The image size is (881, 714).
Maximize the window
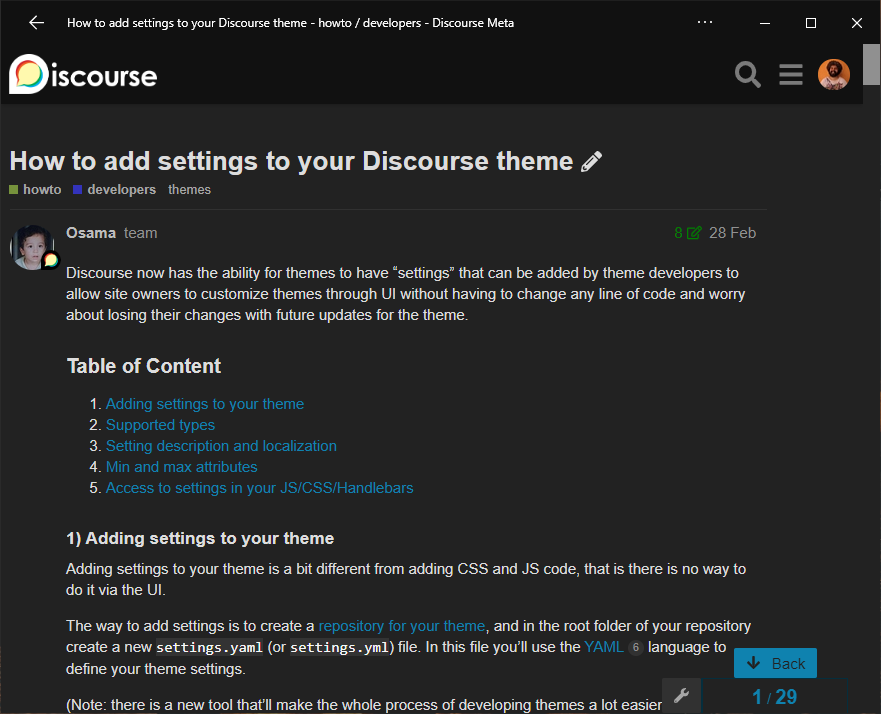tap(811, 23)
